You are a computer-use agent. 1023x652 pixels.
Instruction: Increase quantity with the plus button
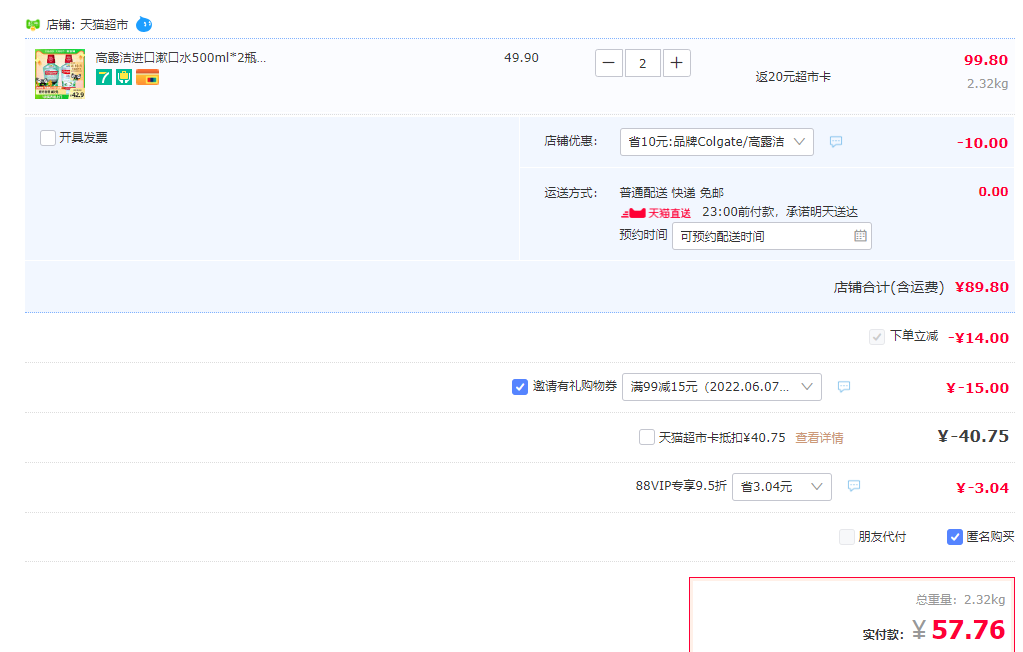677,63
